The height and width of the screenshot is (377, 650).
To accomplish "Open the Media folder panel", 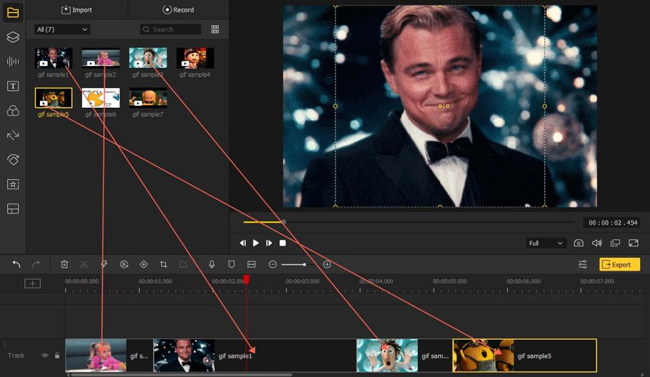I will point(13,12).
